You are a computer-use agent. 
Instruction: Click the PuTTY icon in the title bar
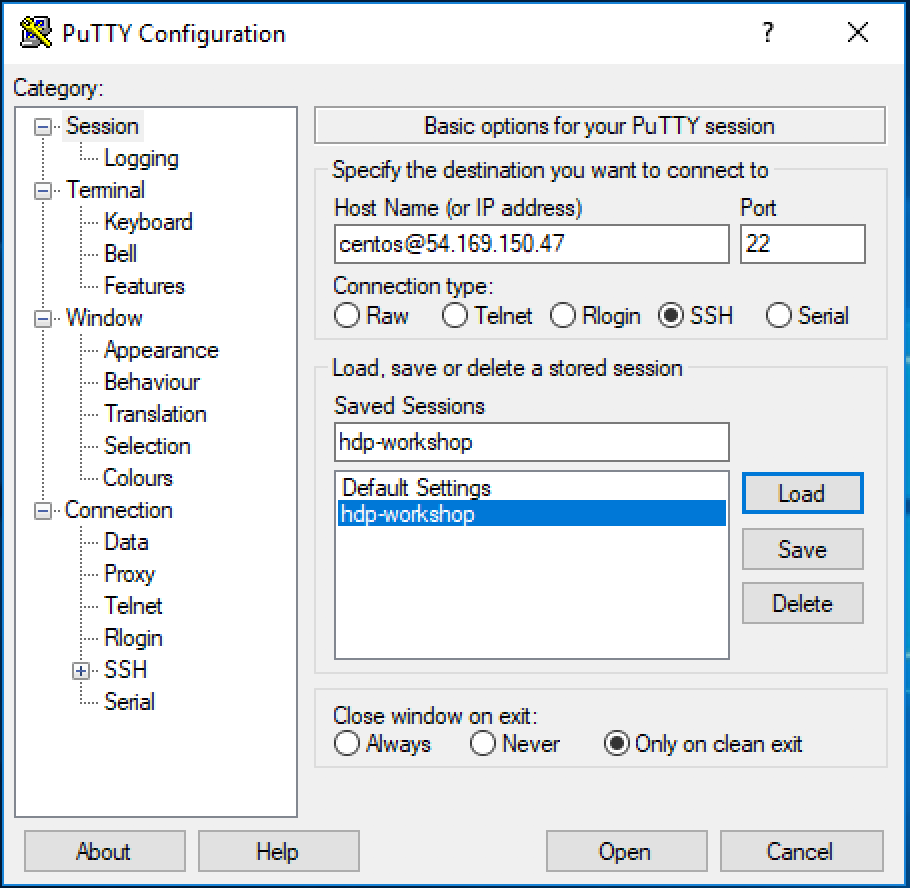coord(35,33)
